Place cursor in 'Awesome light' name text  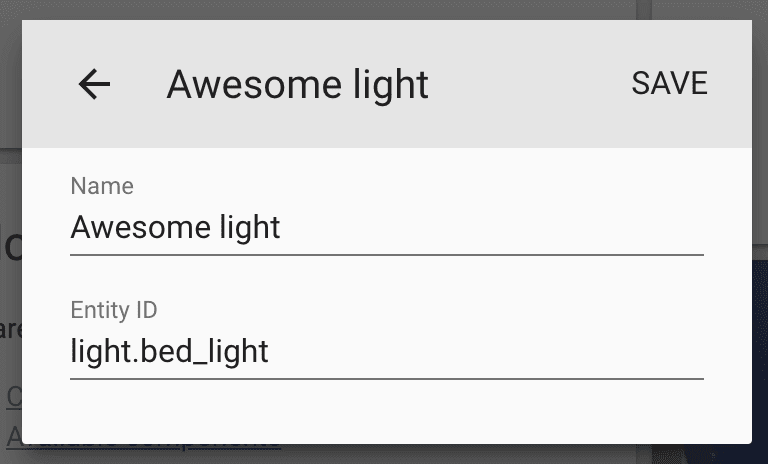click(x=175, y=228)
